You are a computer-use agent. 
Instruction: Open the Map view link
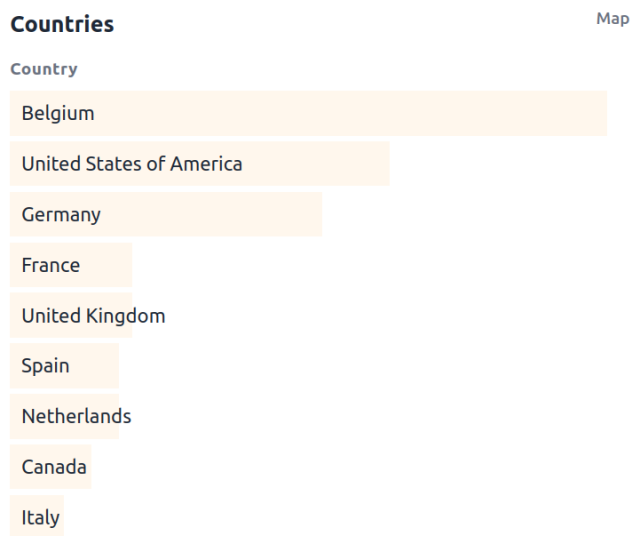(612, 19)
